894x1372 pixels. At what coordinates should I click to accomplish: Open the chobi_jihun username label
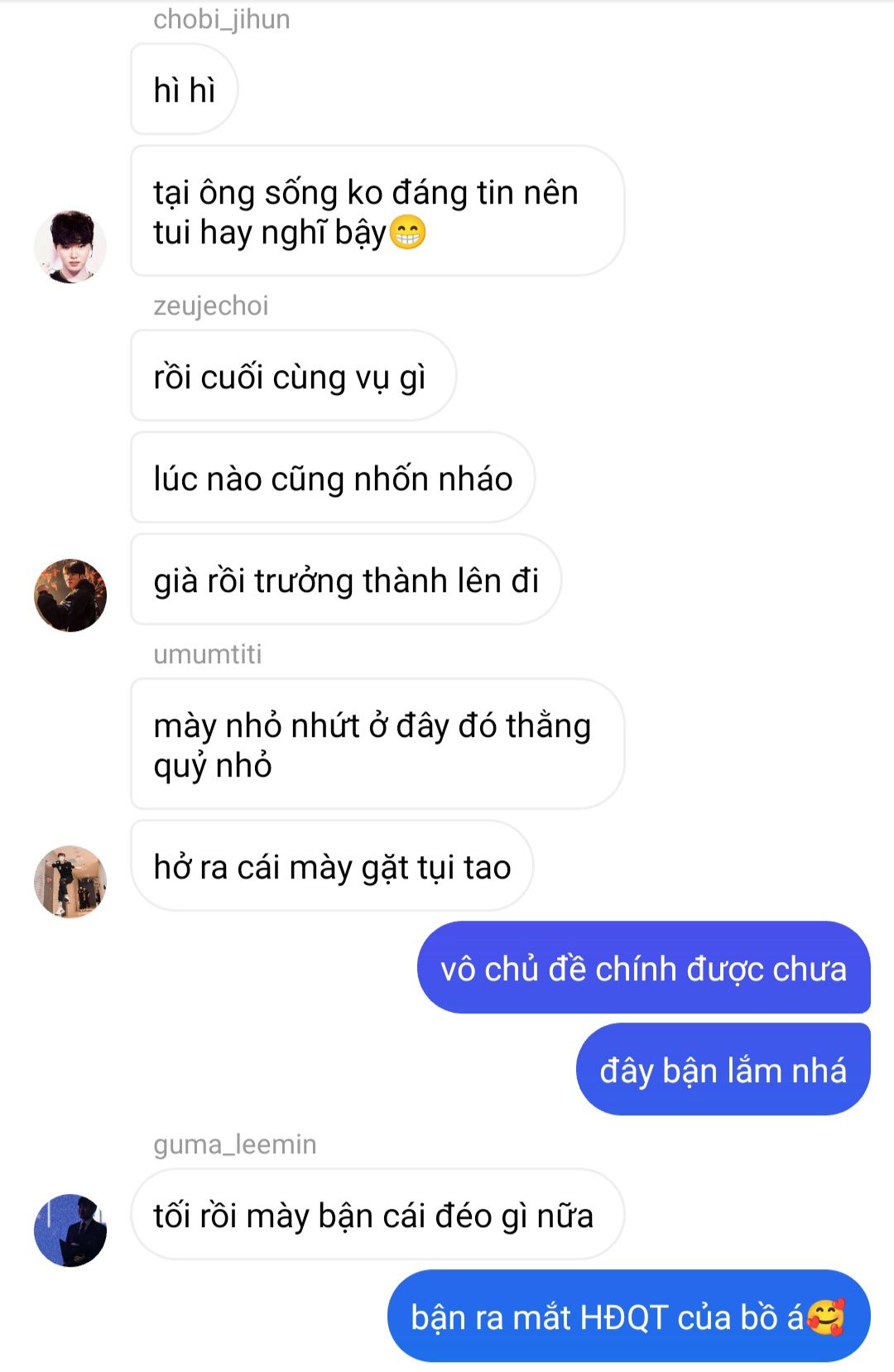pyautogui.click(x=222, y=19)
